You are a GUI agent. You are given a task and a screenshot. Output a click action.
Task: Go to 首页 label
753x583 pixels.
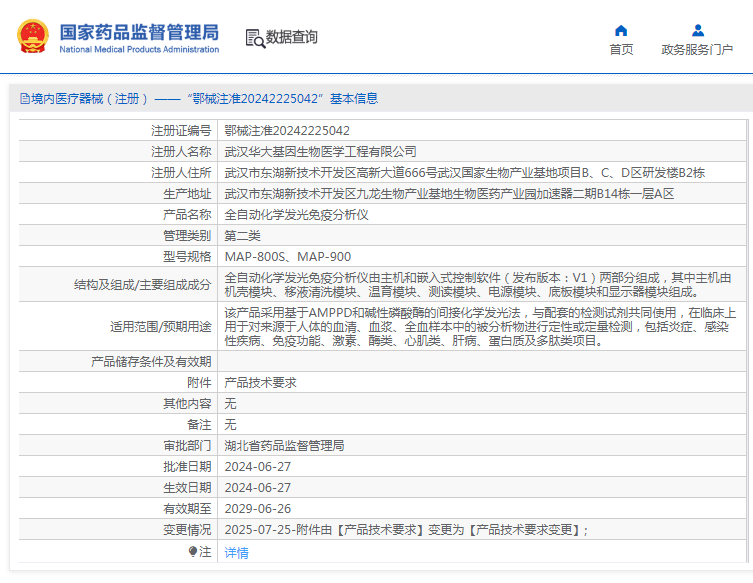point(621,49)
